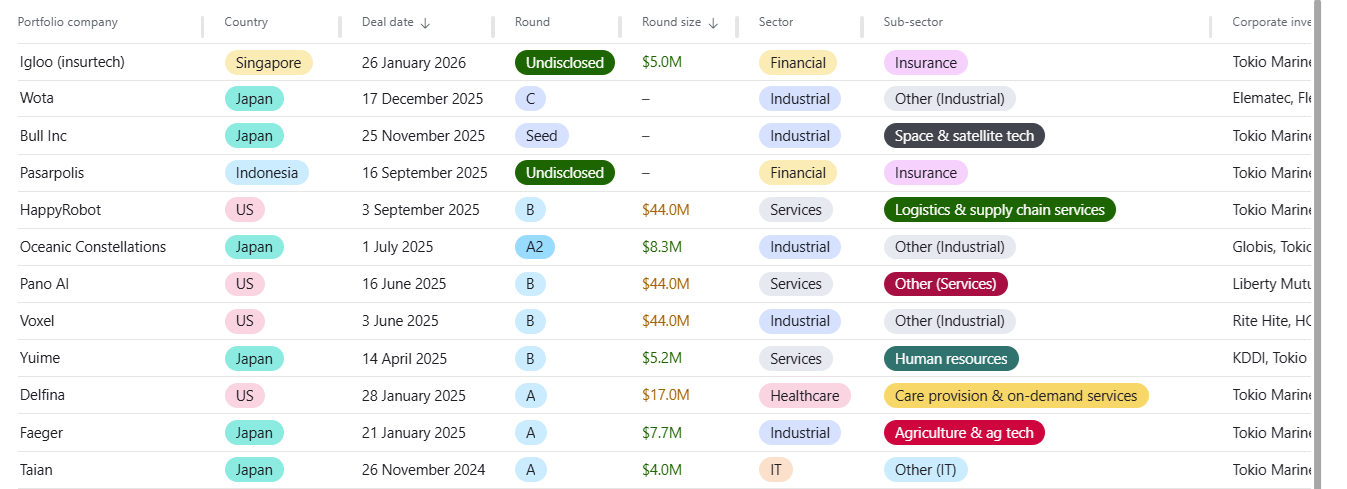
Task: Click the A2 round badge
Action: [534, 247]
